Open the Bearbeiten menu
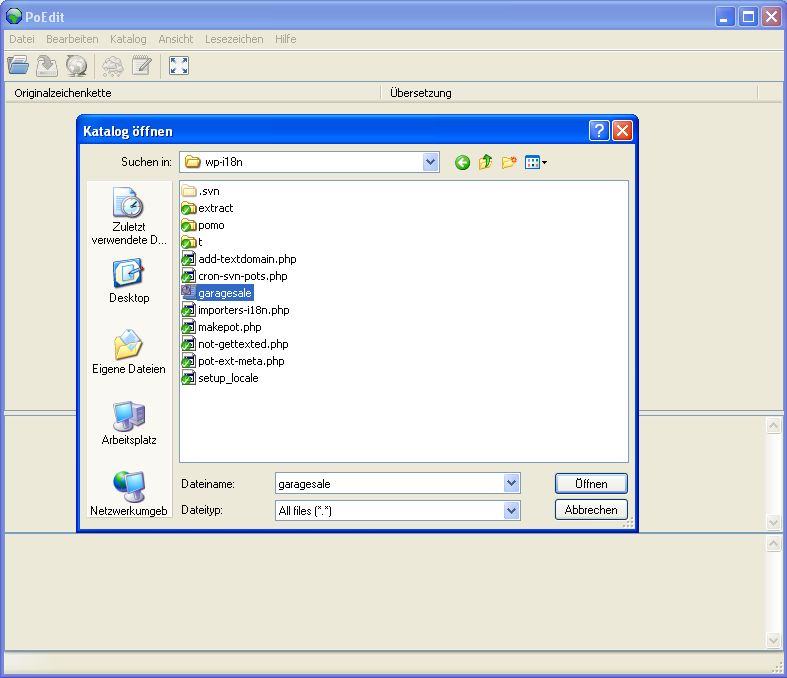The width and height of the screenshot is (787, 678). click(x=72, y=39)
